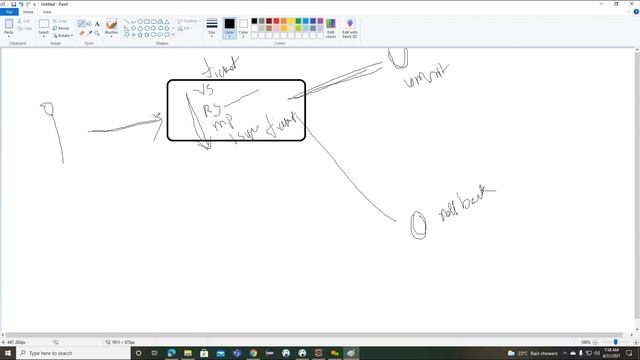Click the Redo arrow in title bar
The image size is (640, 360).
click(28, 4)
